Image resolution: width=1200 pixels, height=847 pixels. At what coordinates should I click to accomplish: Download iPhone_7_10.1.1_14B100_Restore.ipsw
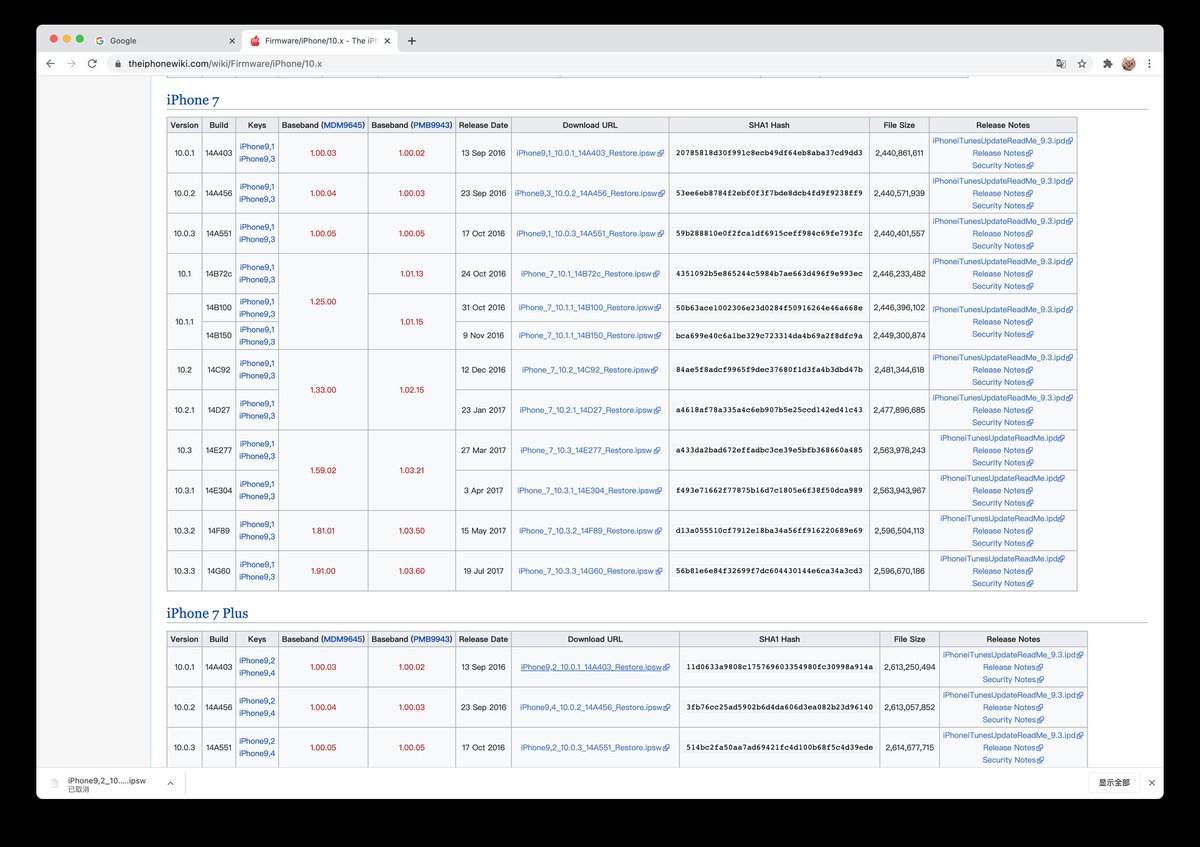pos(590,307)
